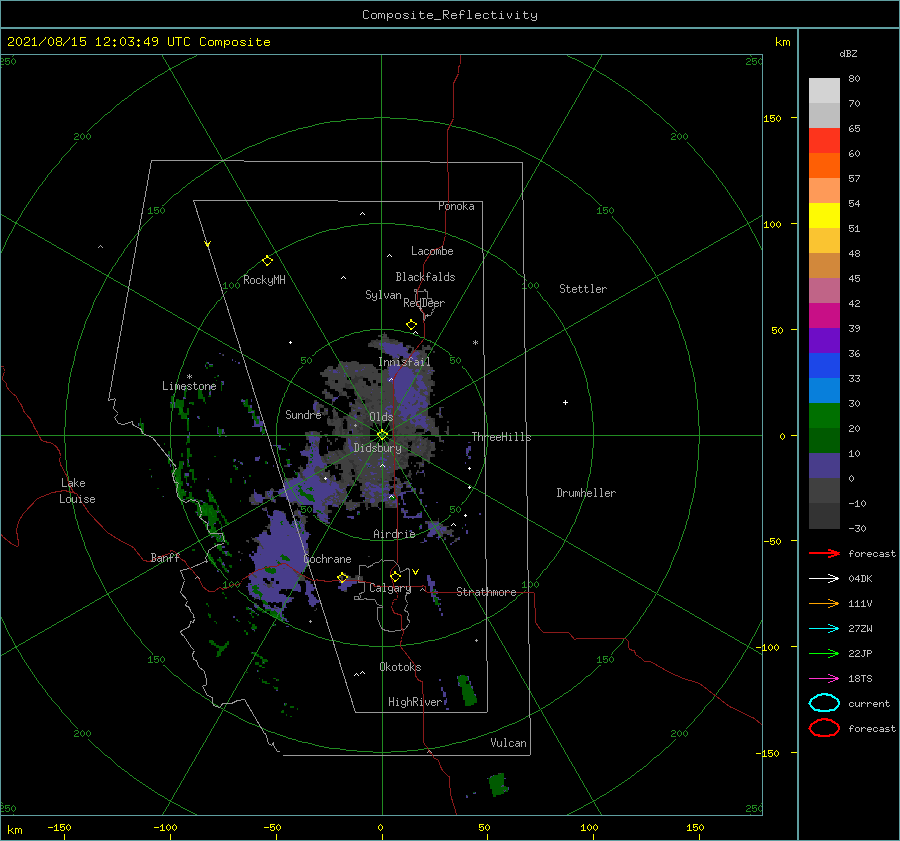This screenshot has width=900, height=841.
Task: Click the ThreeHills city label
Action: tap(501, 437)
